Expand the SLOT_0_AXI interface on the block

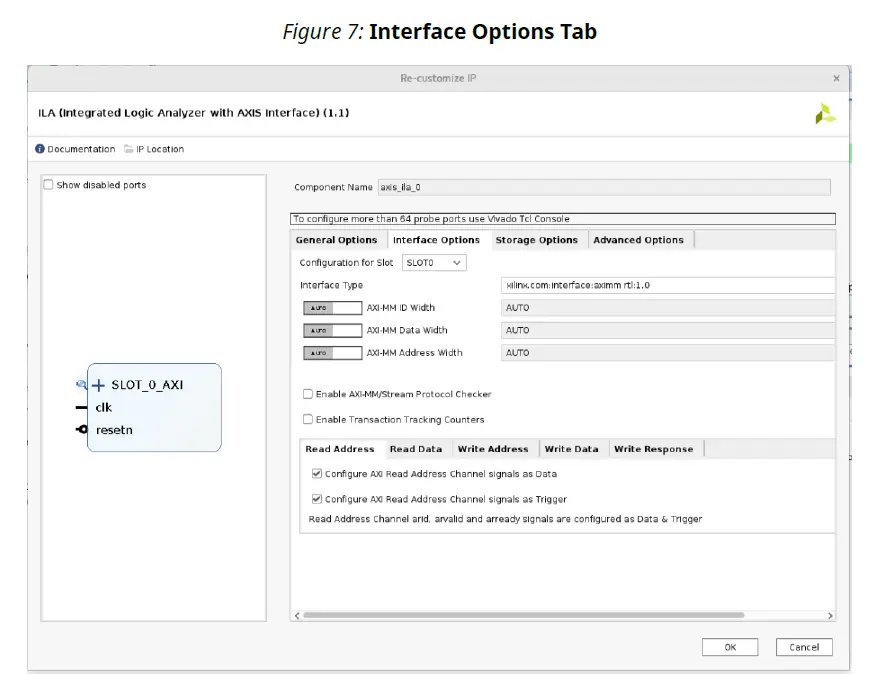[x=97, y=384]
